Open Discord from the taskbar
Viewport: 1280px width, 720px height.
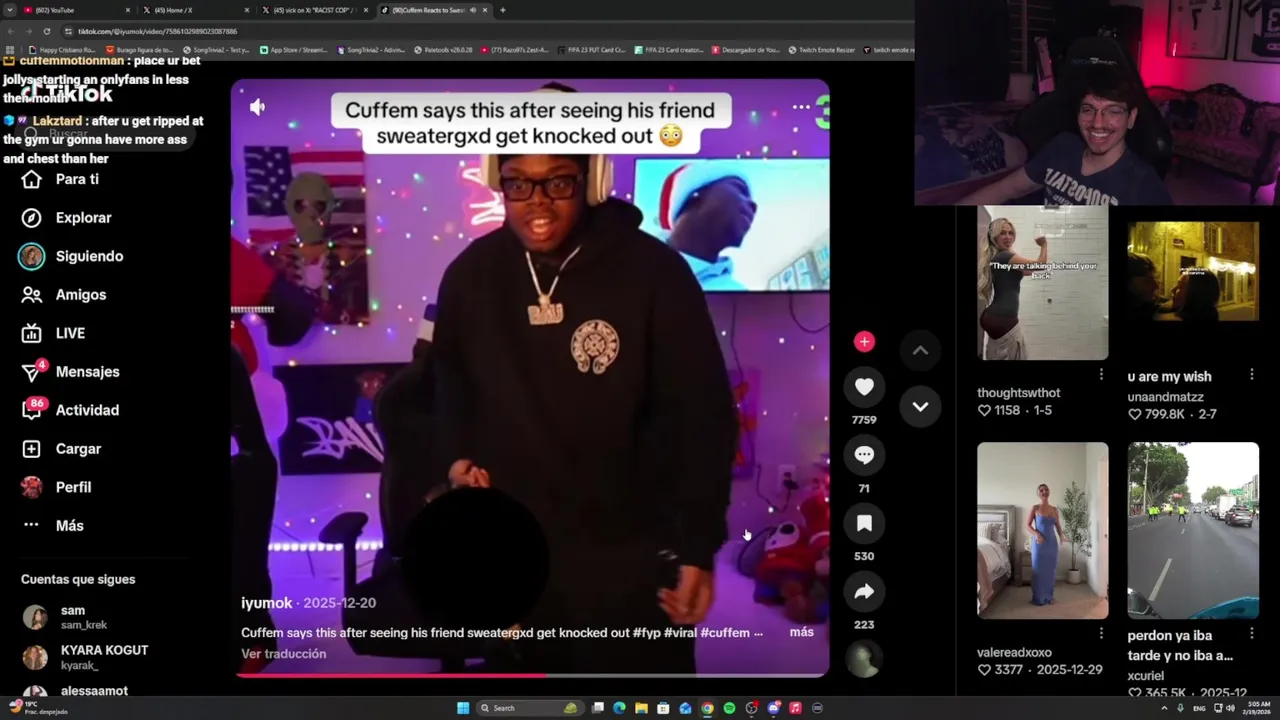coord(773,708)
